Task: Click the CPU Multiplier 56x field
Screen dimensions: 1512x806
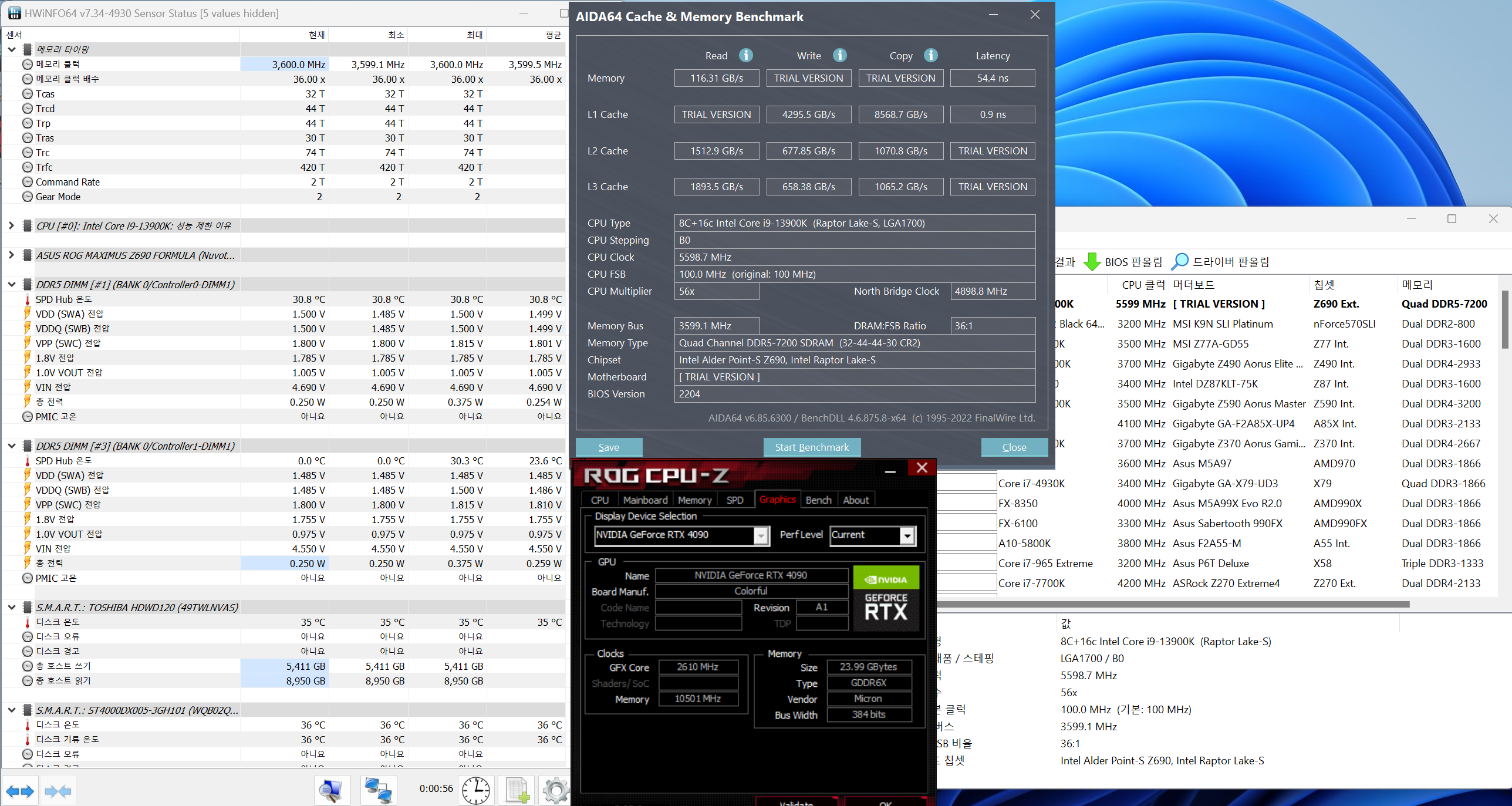Action: click(x=716, y=291)
